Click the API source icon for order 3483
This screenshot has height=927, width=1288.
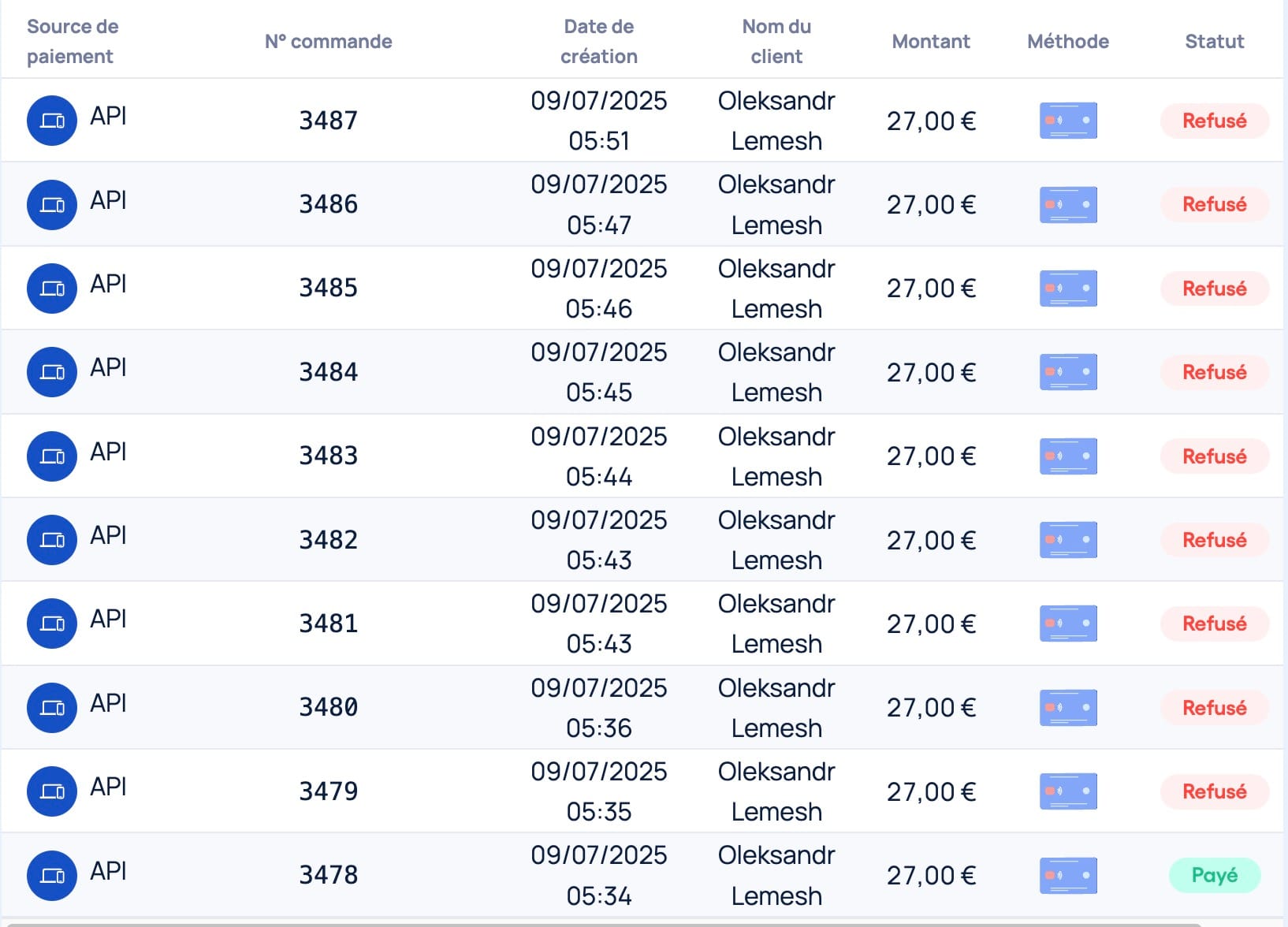point(52,456)
